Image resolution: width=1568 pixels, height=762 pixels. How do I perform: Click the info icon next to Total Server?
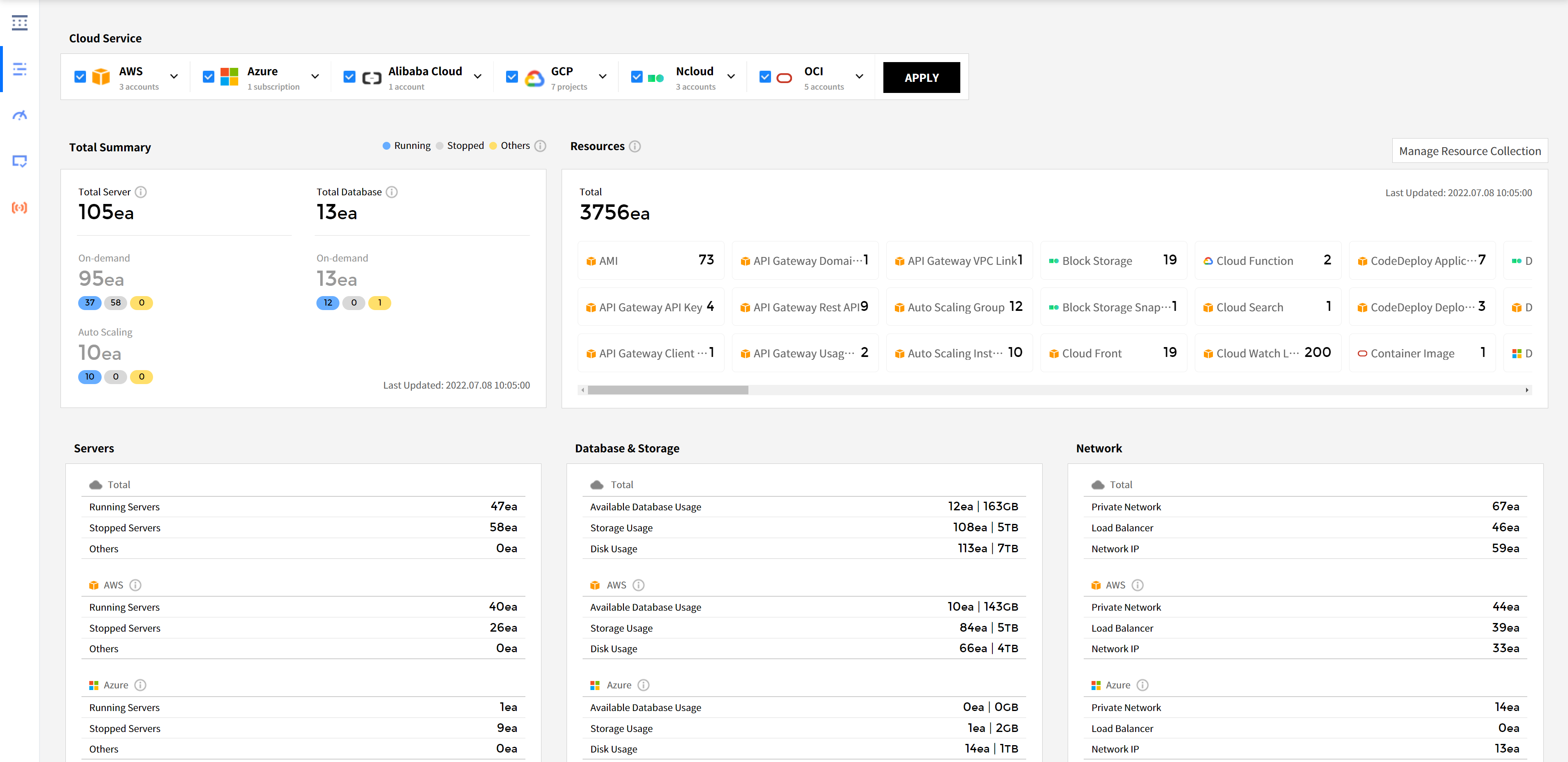tap(141, 192)
